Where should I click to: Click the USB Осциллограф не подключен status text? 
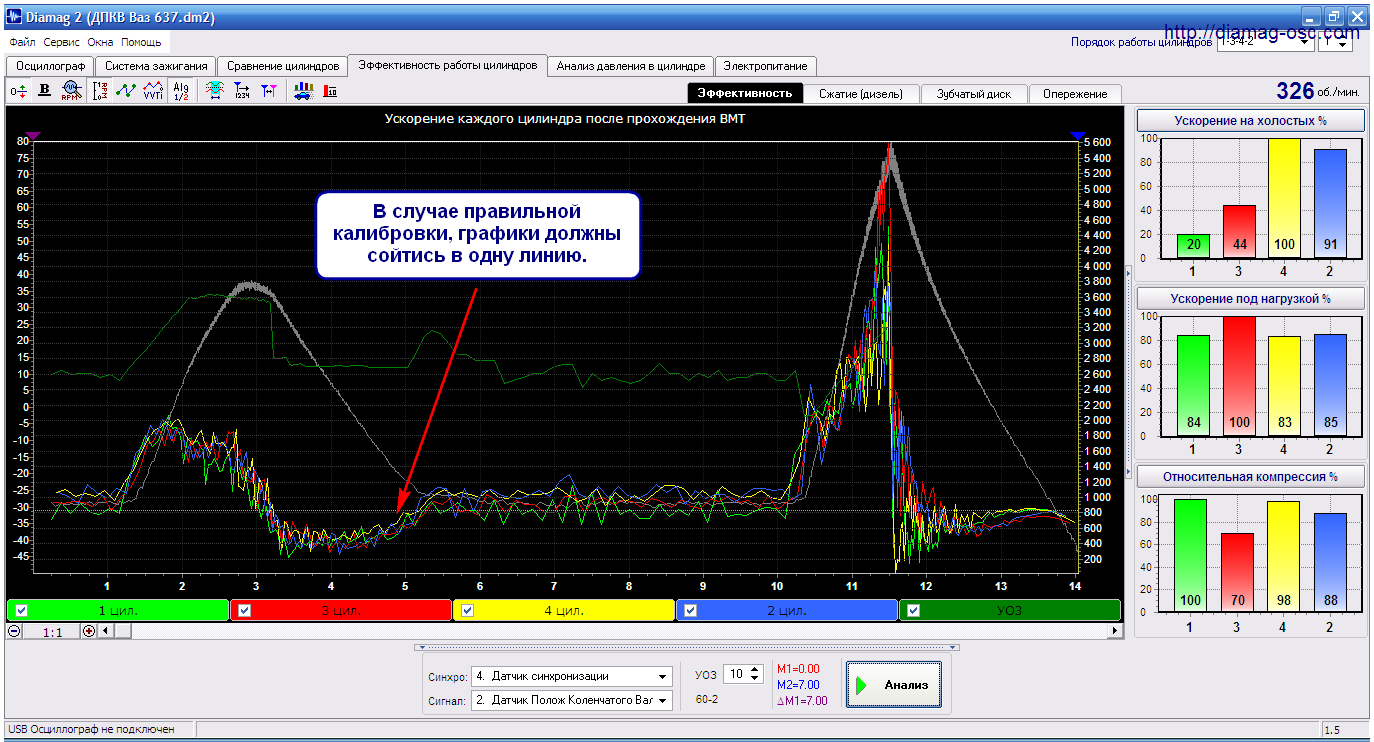click(x=91, y=730)
